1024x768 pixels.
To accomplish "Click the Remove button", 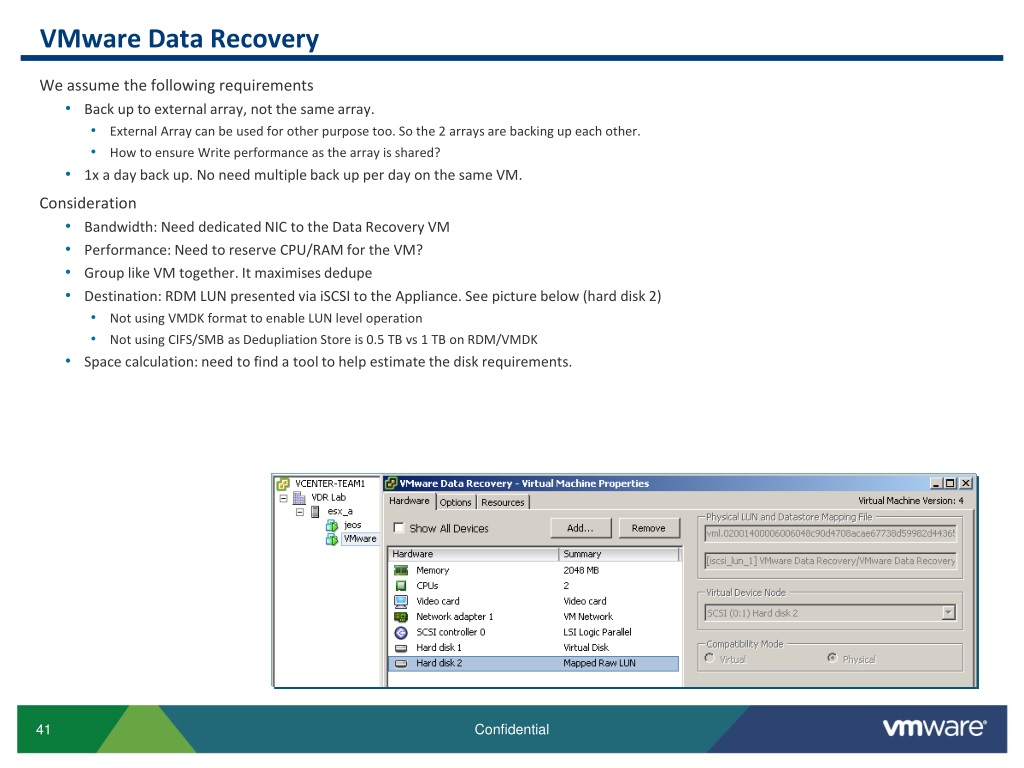I will (x=648, y=528).
